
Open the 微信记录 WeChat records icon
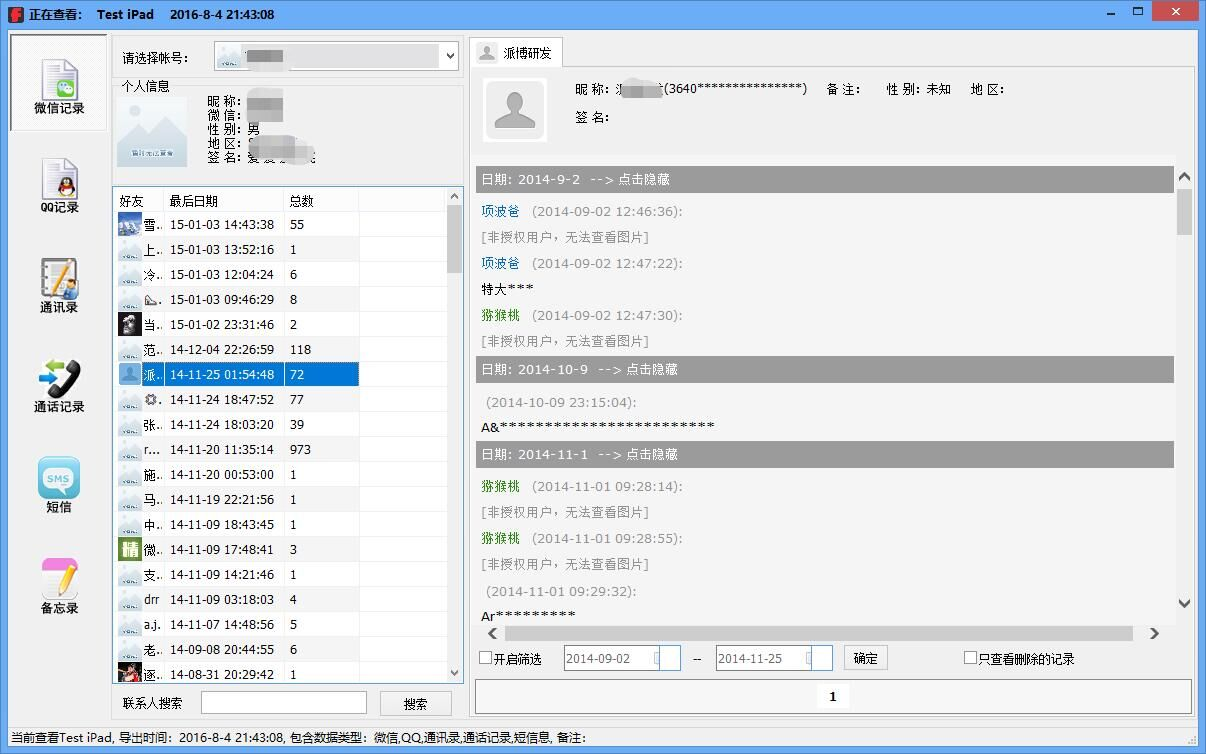(x=59, y=82)
